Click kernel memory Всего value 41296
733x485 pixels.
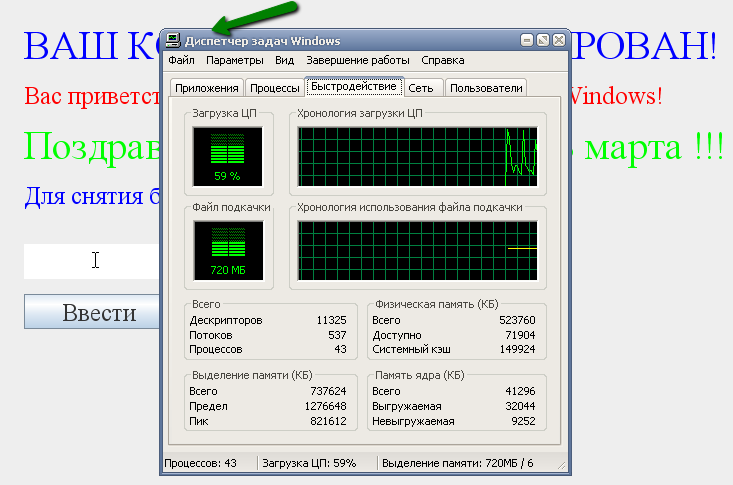[x=520, y=391]
